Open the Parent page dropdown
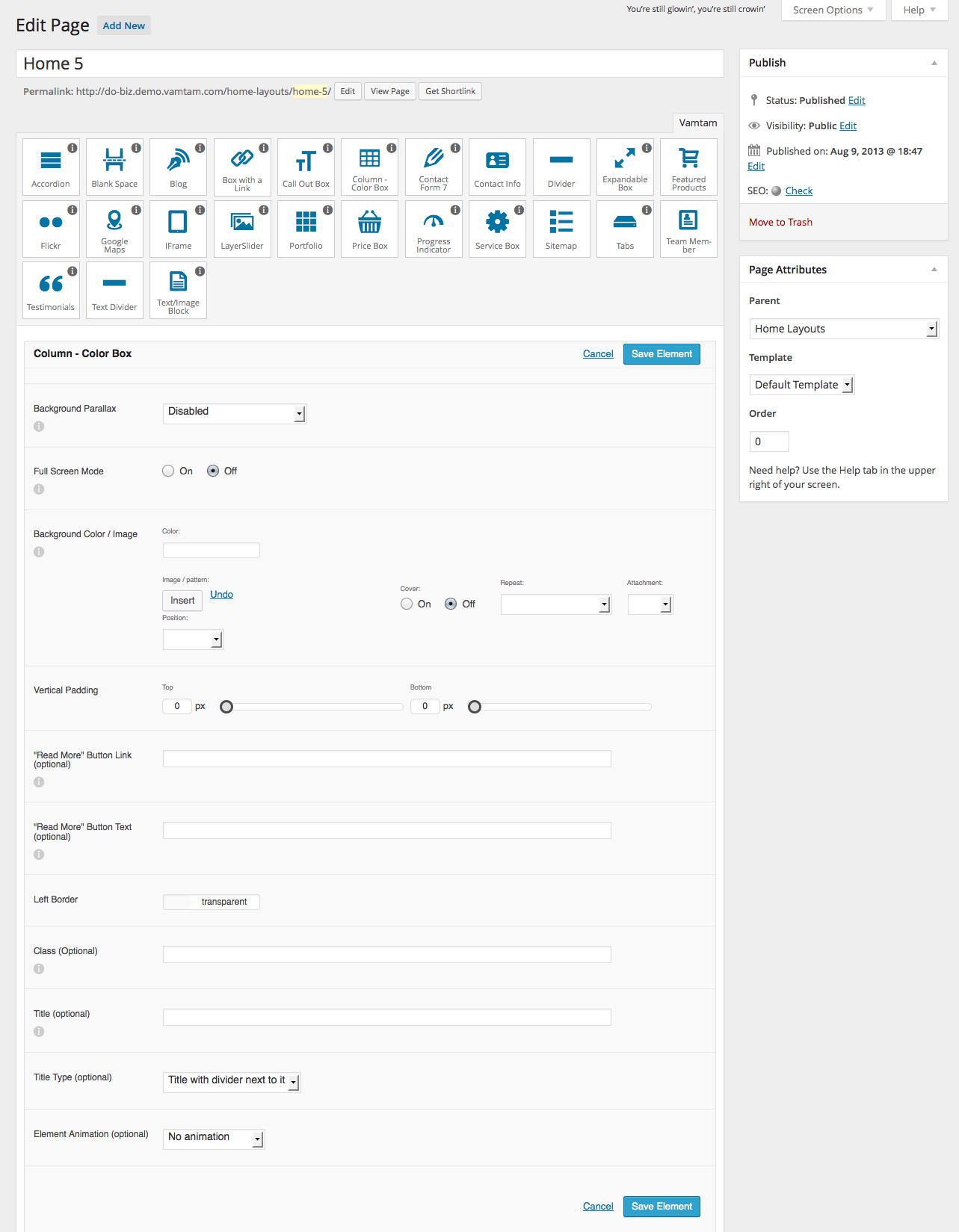 pos(843,329)
